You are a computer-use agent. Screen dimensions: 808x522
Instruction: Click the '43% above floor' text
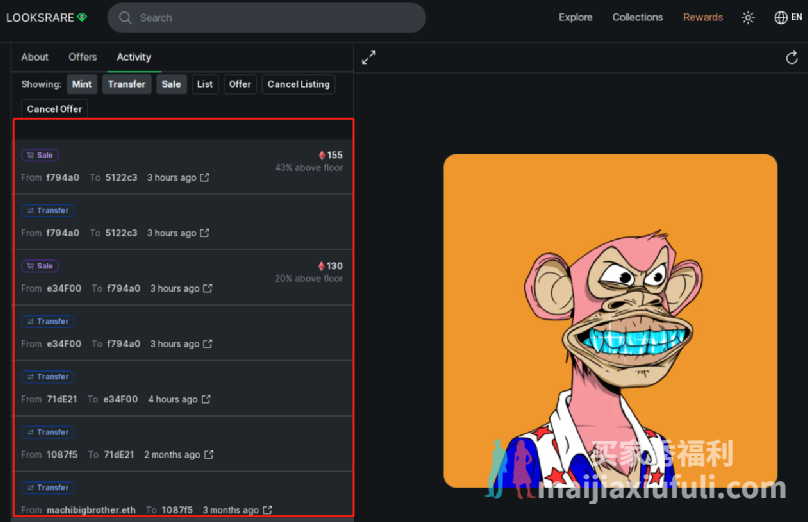tap(309, 167)
